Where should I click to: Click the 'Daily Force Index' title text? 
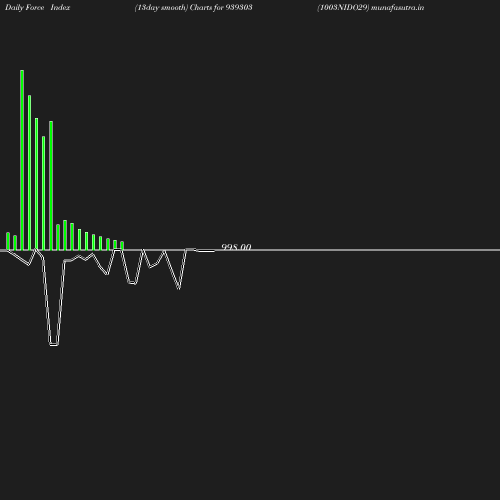coord(38,8)
